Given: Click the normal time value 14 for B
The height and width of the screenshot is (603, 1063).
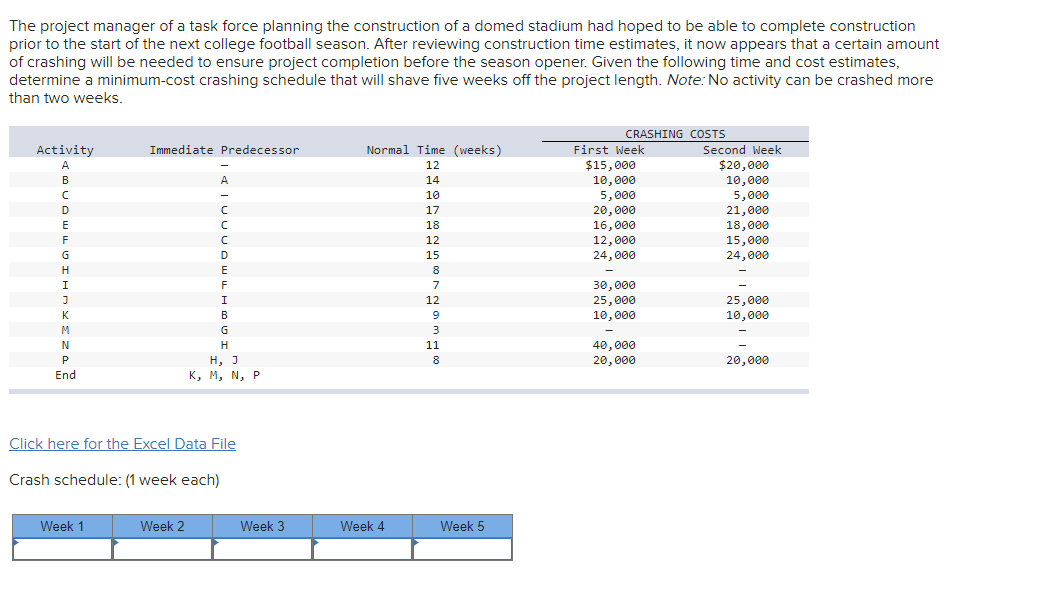Looking at the screenshot, I should [433, 180].
